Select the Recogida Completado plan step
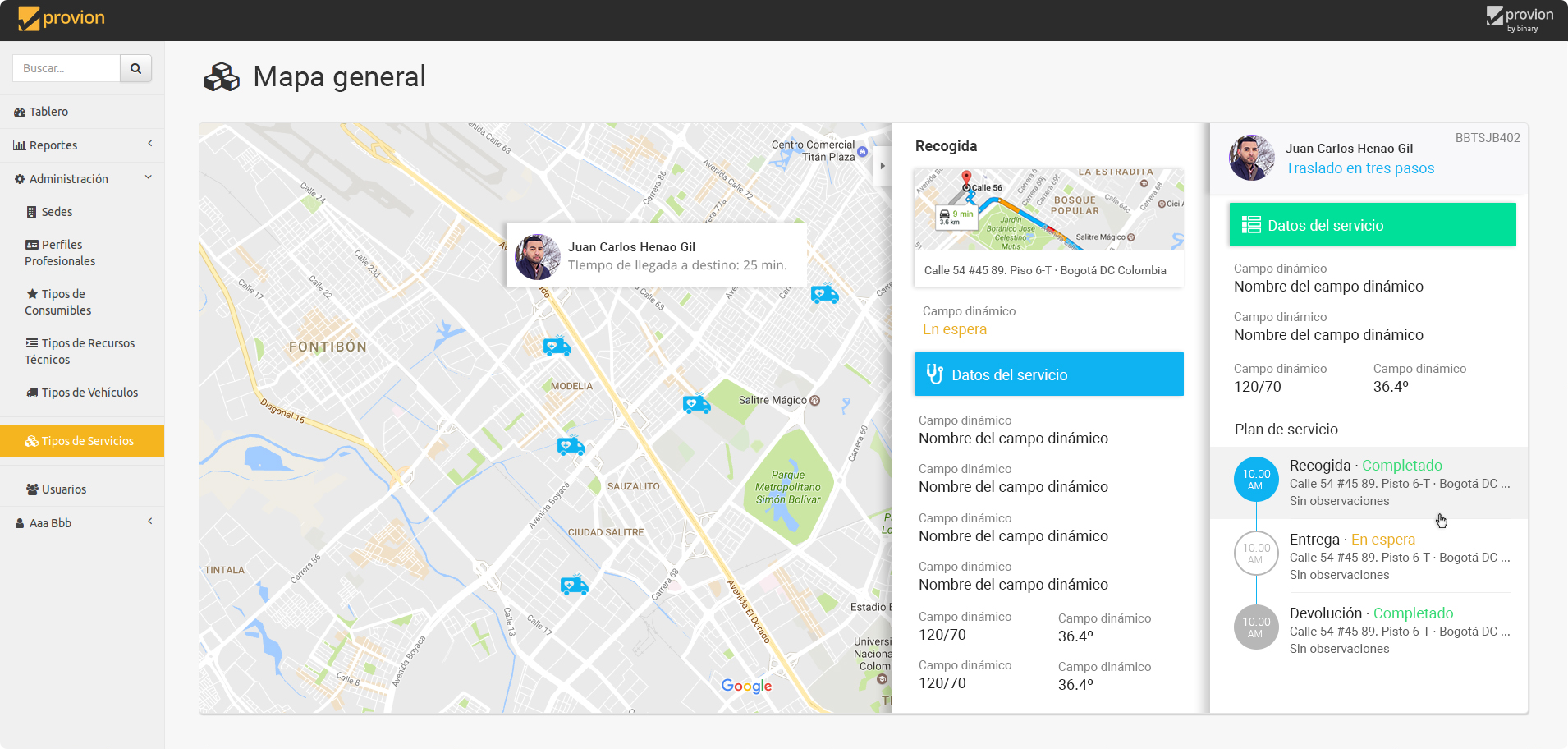The width and height of the screenshot is (1568, 749). [x=1369, y=483]
